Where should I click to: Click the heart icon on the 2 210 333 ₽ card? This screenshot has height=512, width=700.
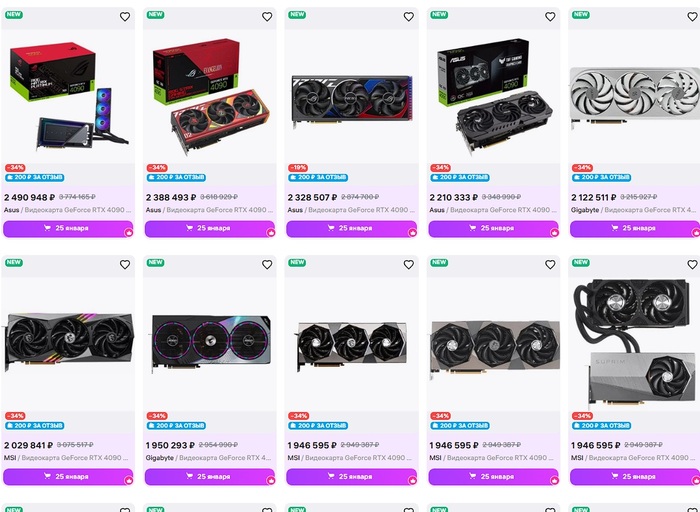pos(550,17)
